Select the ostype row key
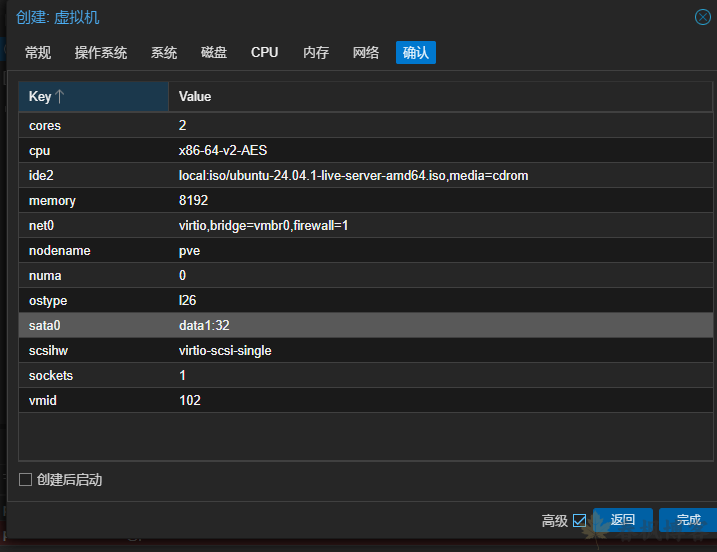717x552 pixels. tap(48, 301)
